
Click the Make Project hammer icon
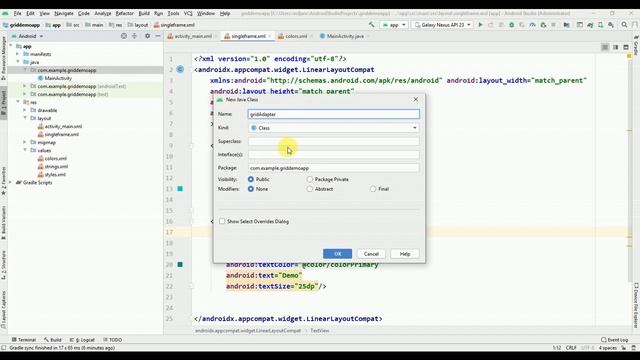[371, 25]
